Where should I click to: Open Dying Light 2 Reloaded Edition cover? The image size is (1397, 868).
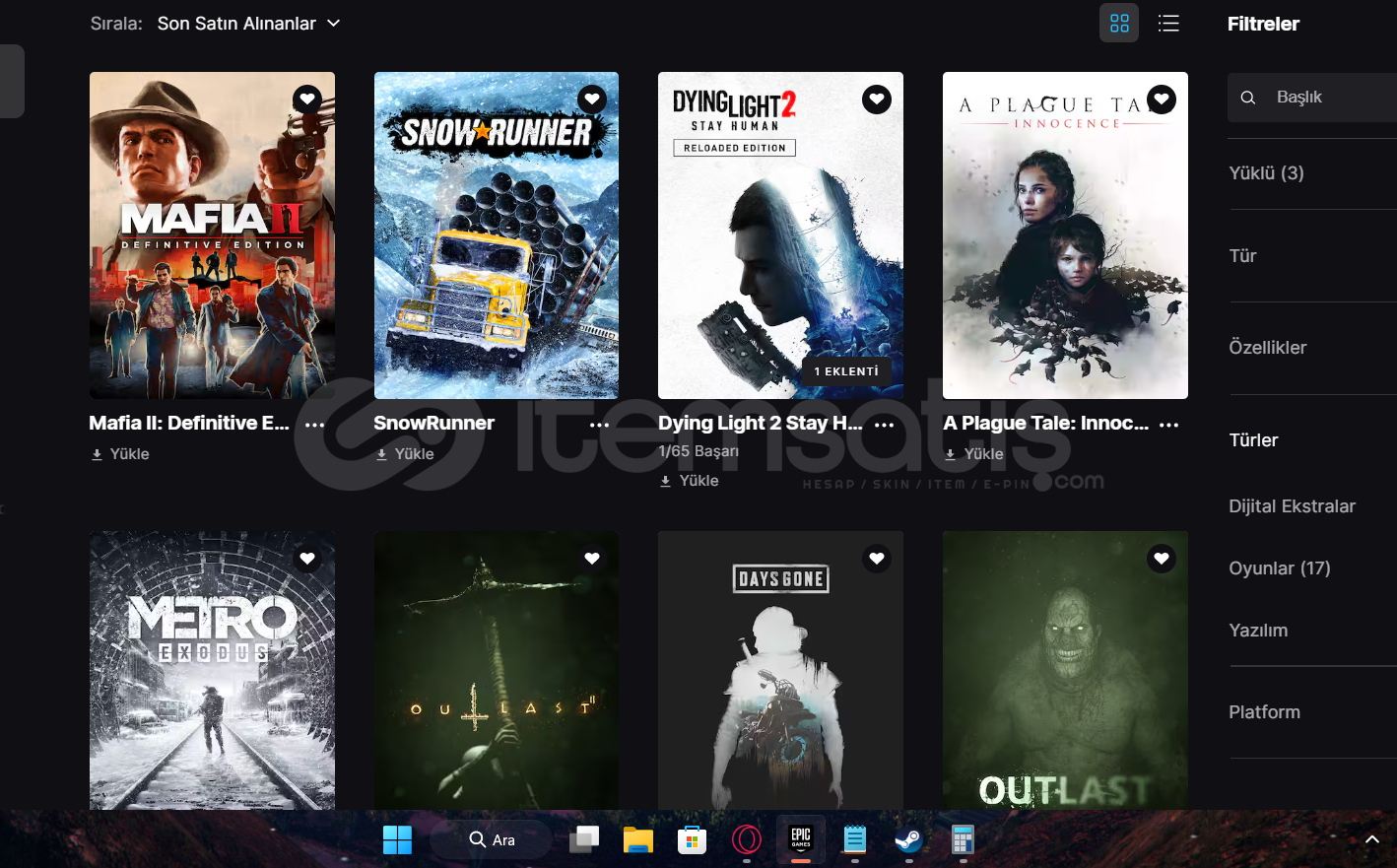point(780,235)
